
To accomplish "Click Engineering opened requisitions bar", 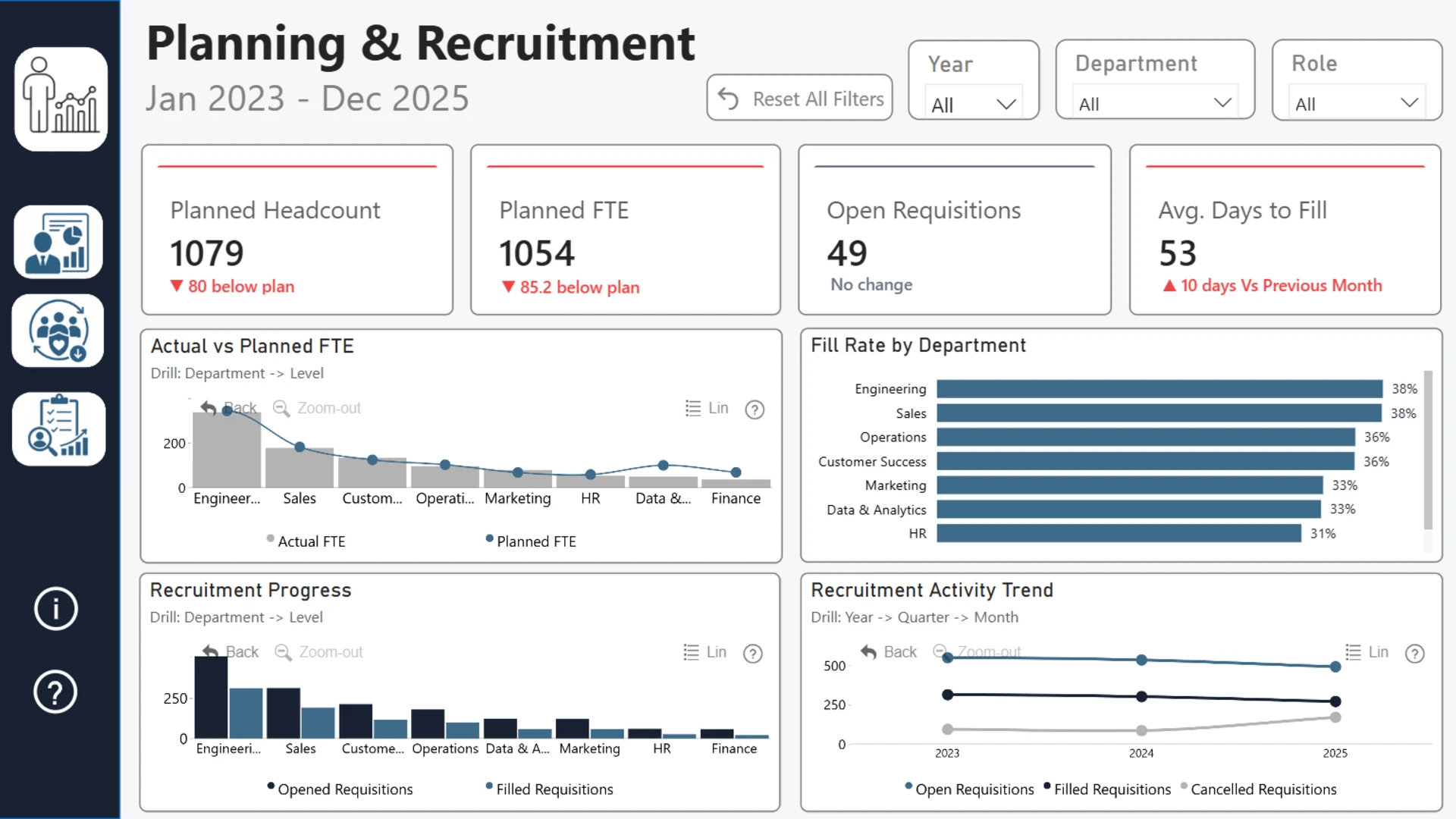I will [211, 697].
